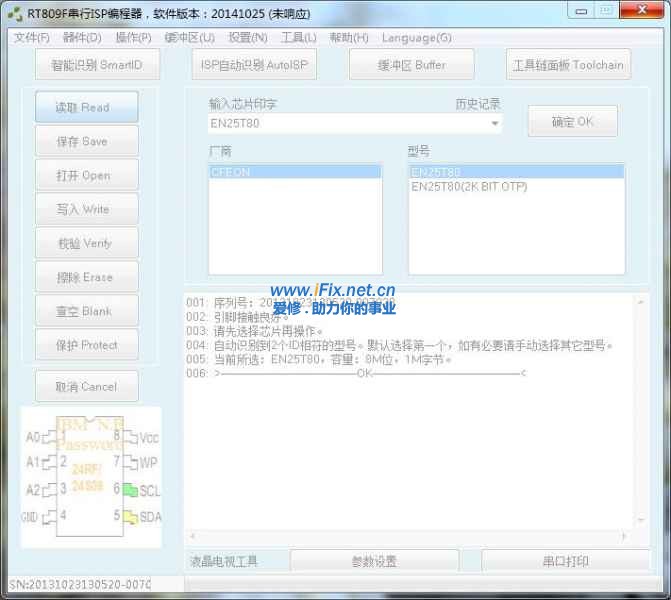Click the chip pinout diagram image
This screenshot has height=600, width=671.
91,477
